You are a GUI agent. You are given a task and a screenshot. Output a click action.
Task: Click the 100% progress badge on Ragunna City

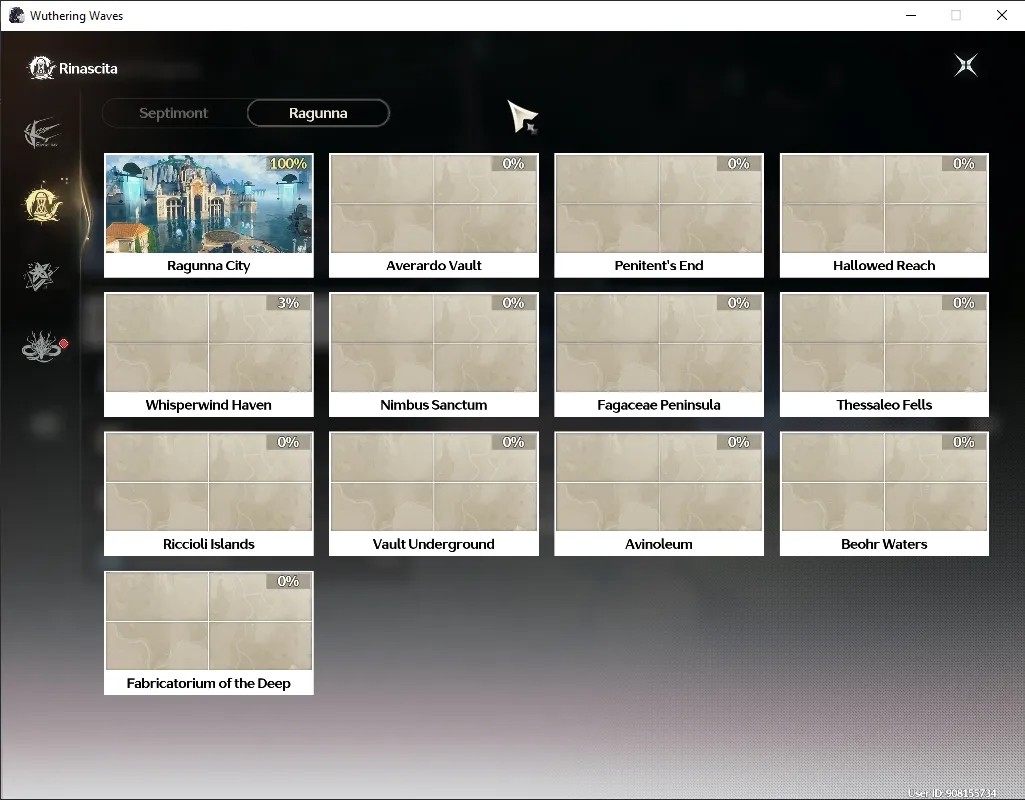288,163
